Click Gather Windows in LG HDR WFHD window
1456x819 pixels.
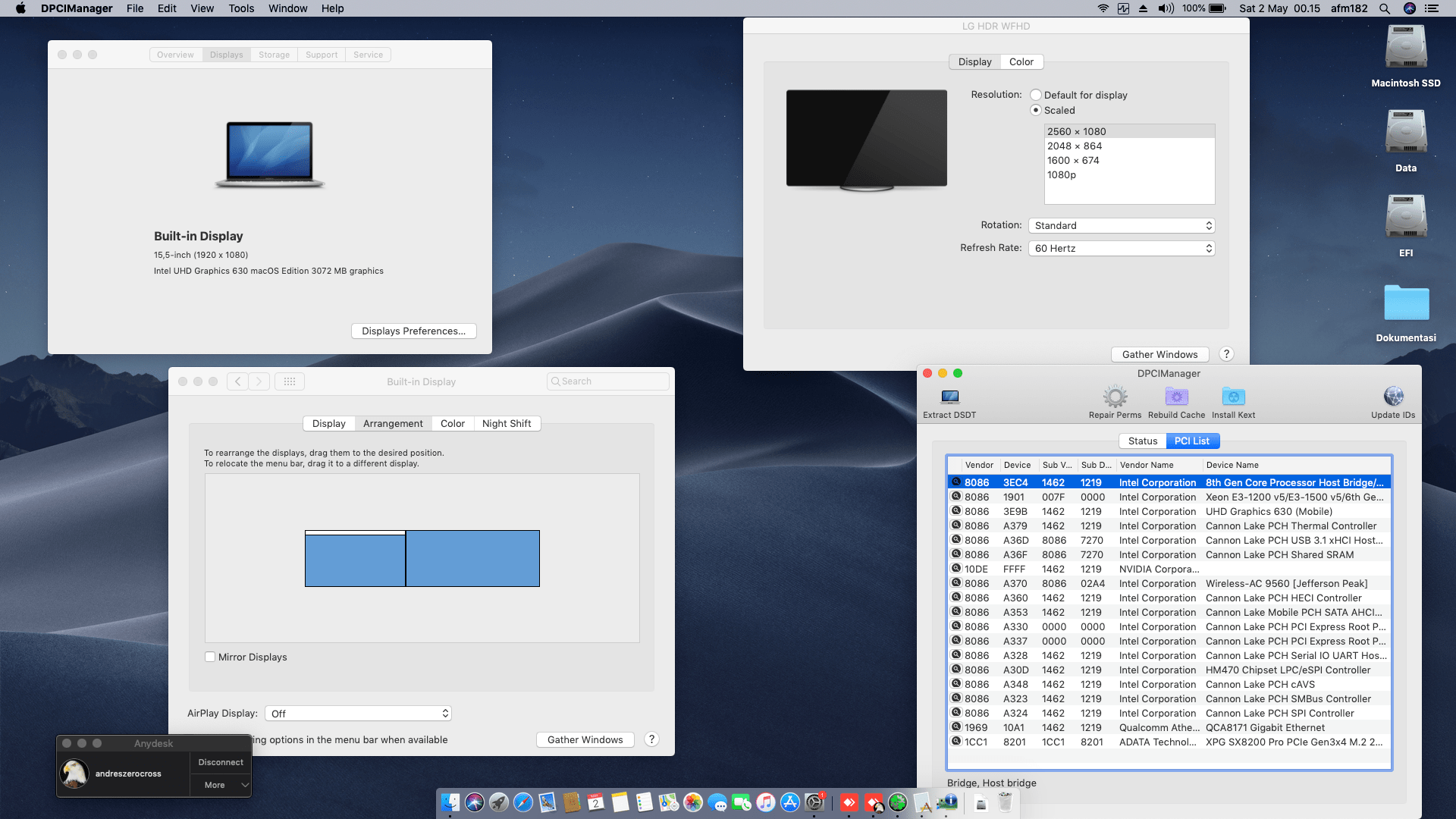[1159, 354]
